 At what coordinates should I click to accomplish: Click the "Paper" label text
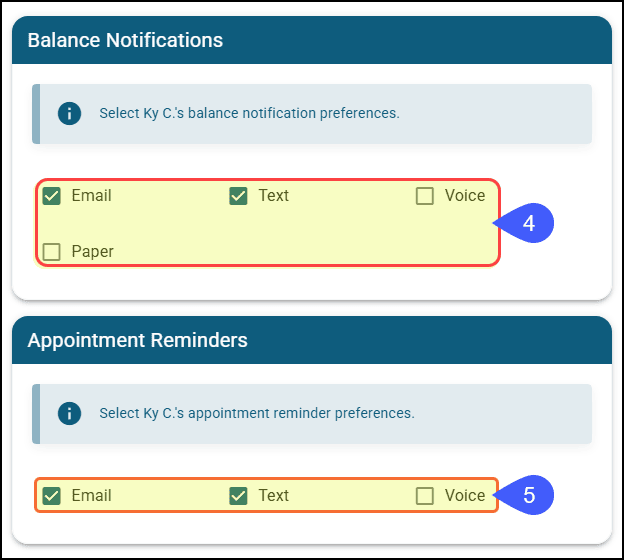tap(93, 252)
